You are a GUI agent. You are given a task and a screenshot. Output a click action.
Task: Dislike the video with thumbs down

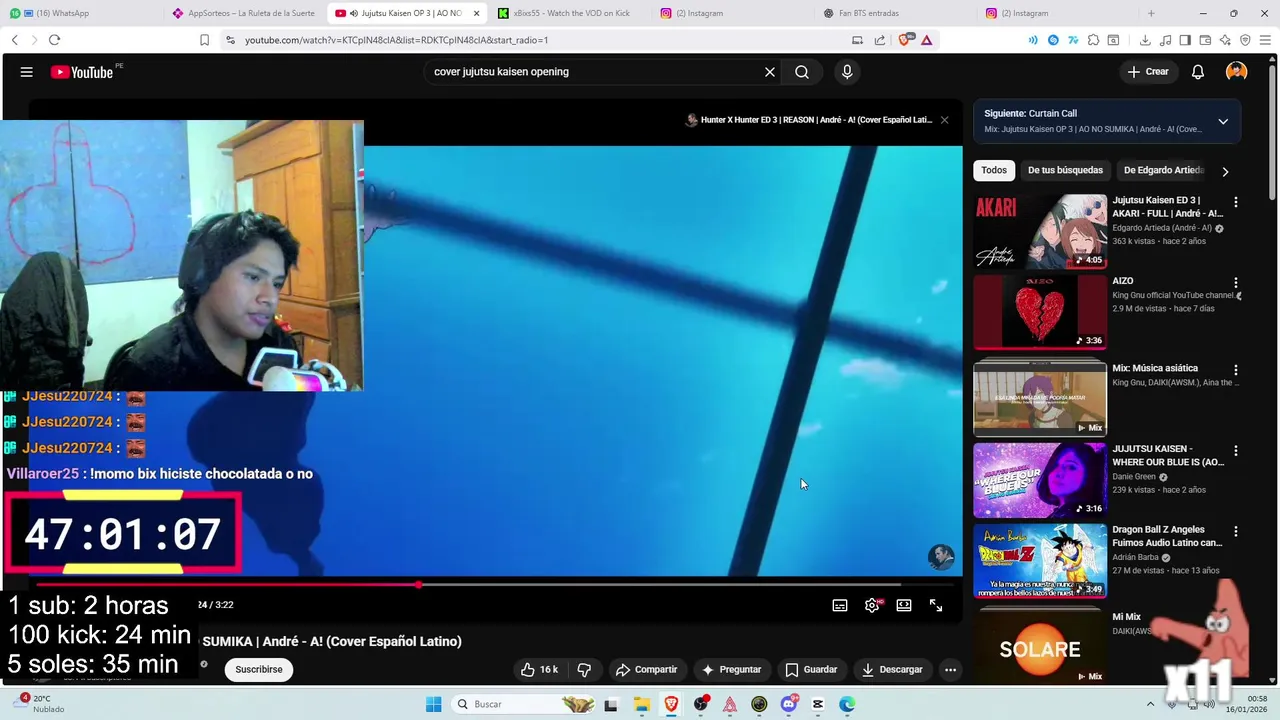click(584, 670)
